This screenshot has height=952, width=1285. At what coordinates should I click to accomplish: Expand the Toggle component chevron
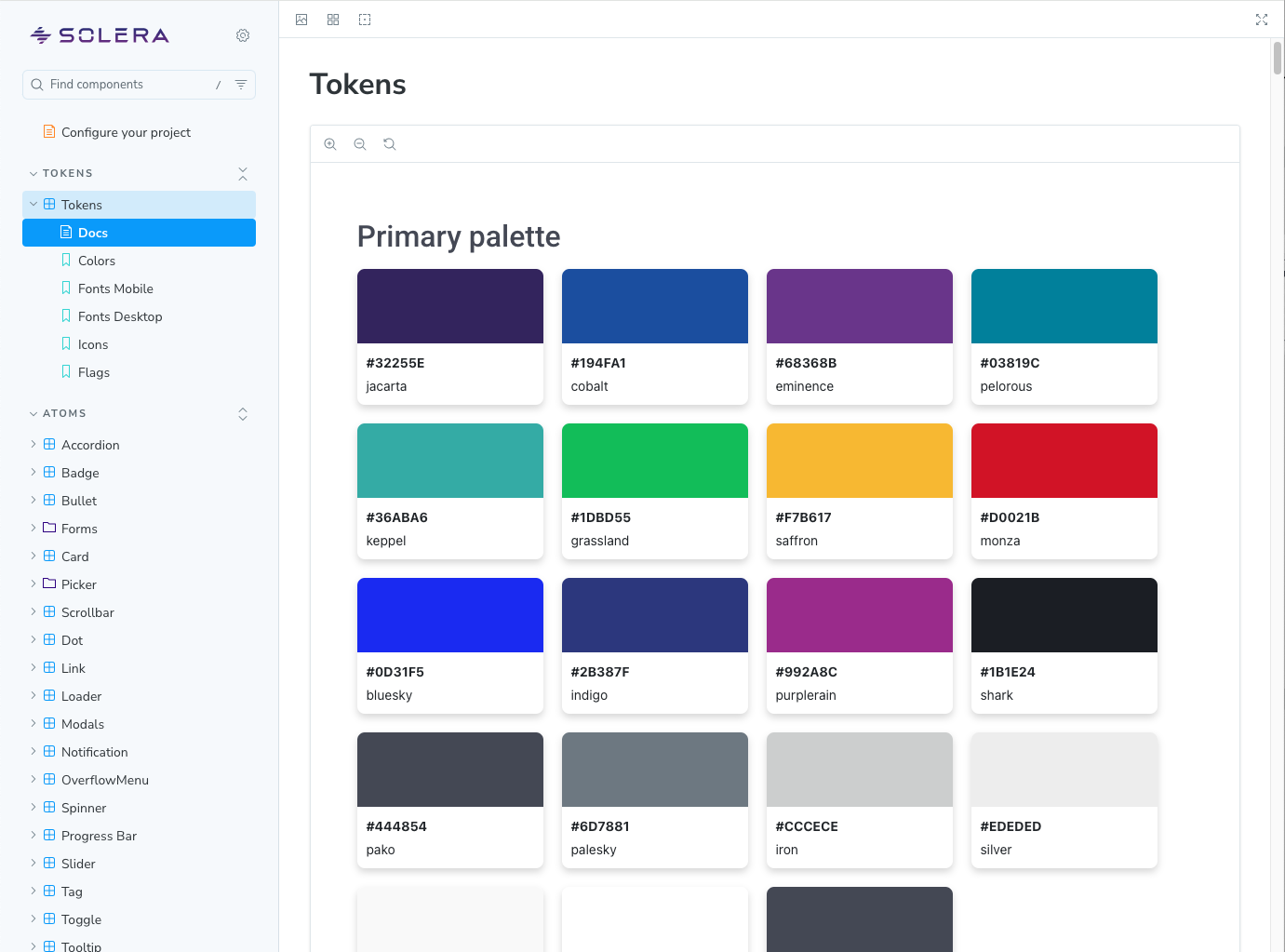(x=33, y=918)
